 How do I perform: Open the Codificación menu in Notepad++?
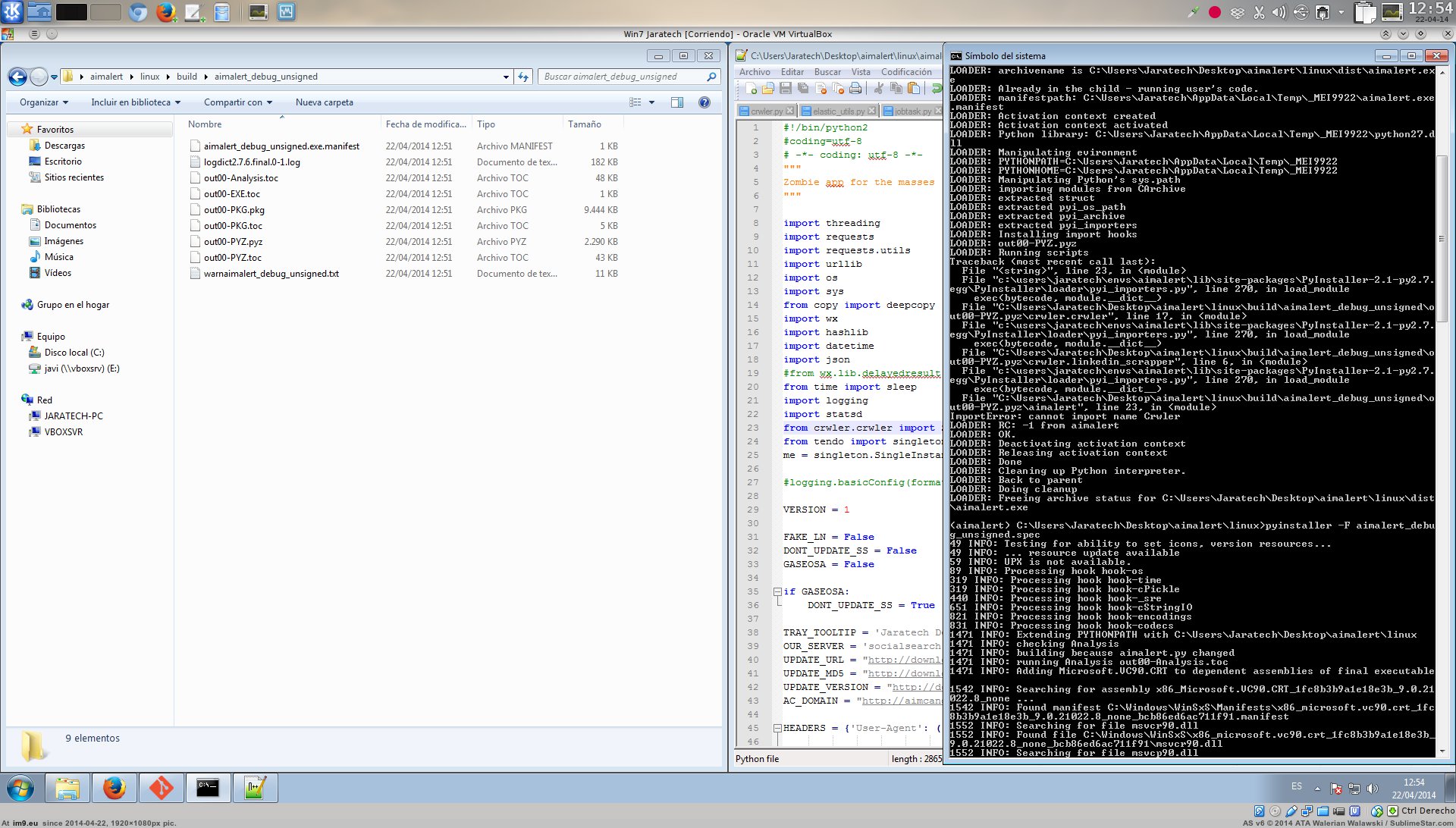click(x=905, y=72)
